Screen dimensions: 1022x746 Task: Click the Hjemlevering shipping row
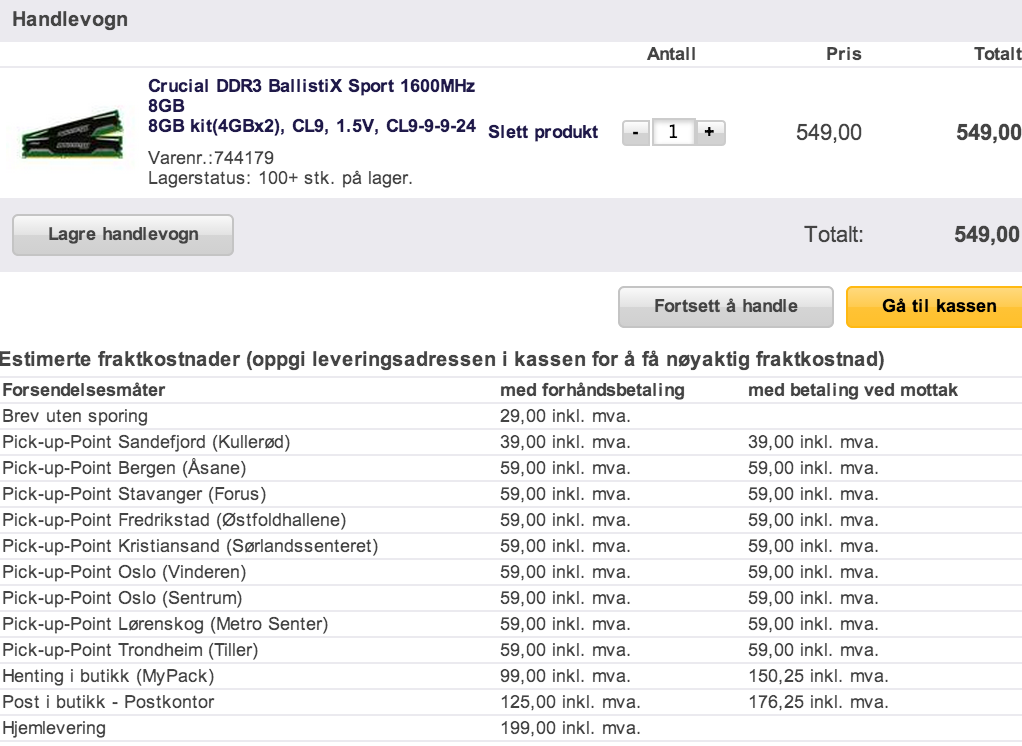(x=511, y=729)
